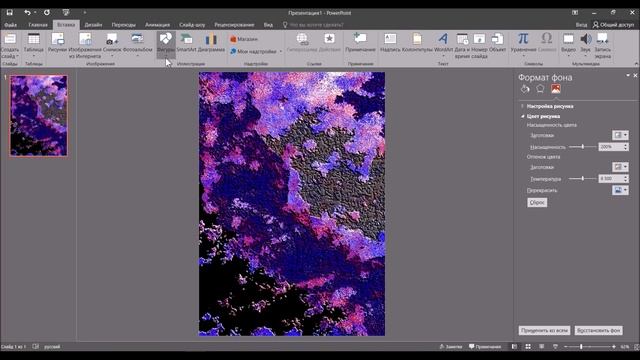Click Применить ко всем button
The image size is (640, 360).
pos(544,330)
